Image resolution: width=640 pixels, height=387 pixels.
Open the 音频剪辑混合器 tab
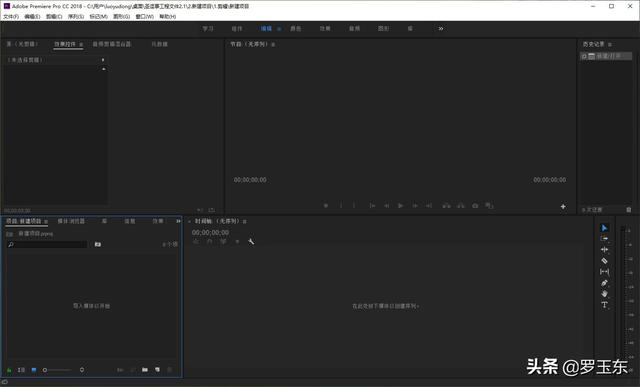pyautogui.click(x=112, y=44)
